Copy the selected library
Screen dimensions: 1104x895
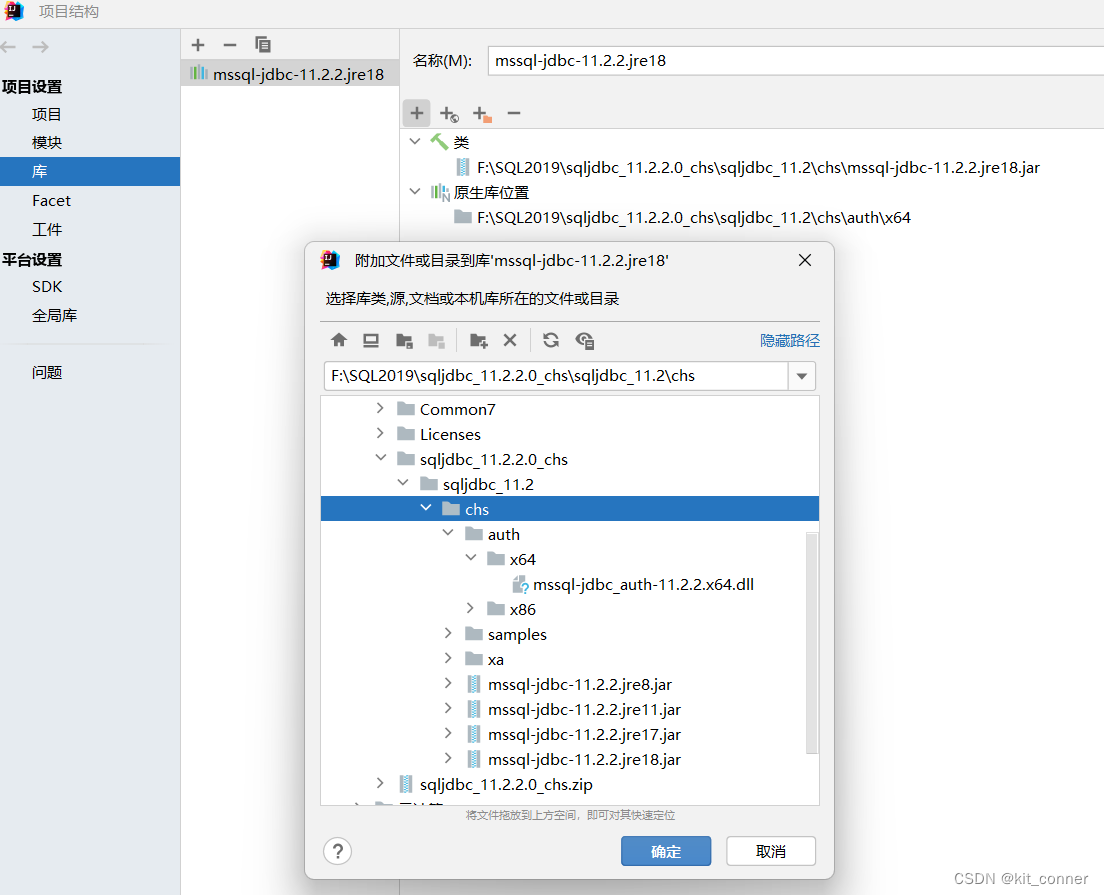tap(263, 45)
